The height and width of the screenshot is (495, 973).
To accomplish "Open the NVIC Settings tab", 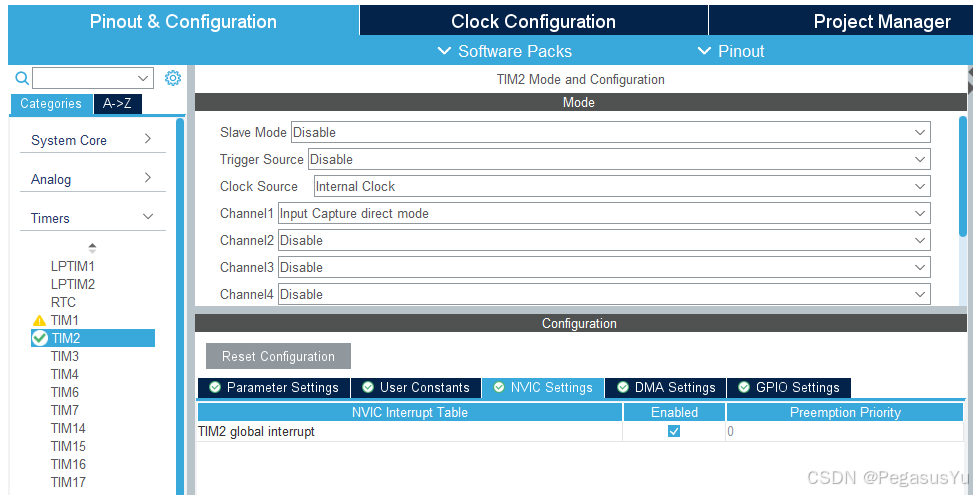I will (x=544, y=388).
